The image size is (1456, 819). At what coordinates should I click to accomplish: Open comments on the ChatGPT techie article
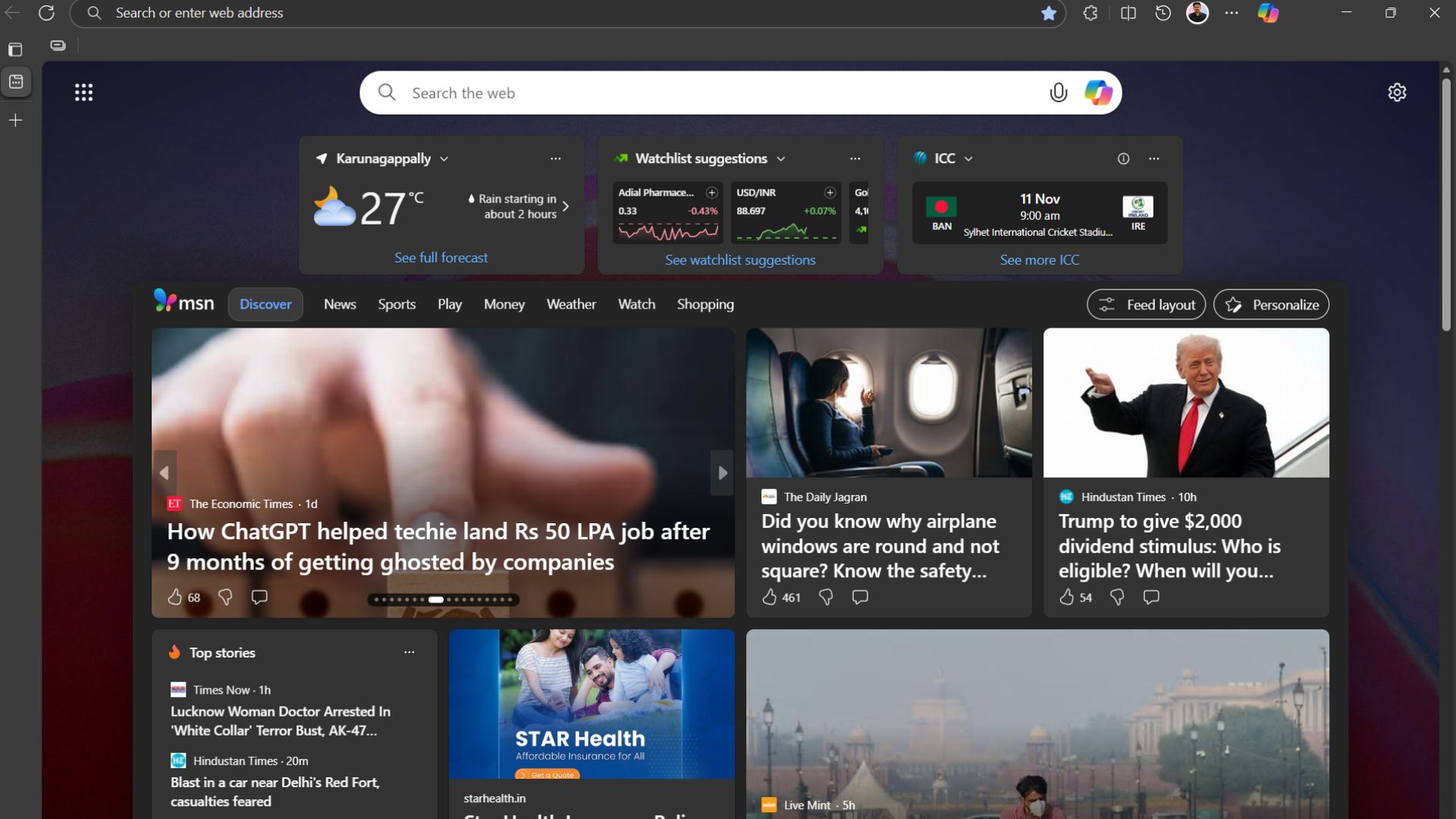(x=259, y=597)
